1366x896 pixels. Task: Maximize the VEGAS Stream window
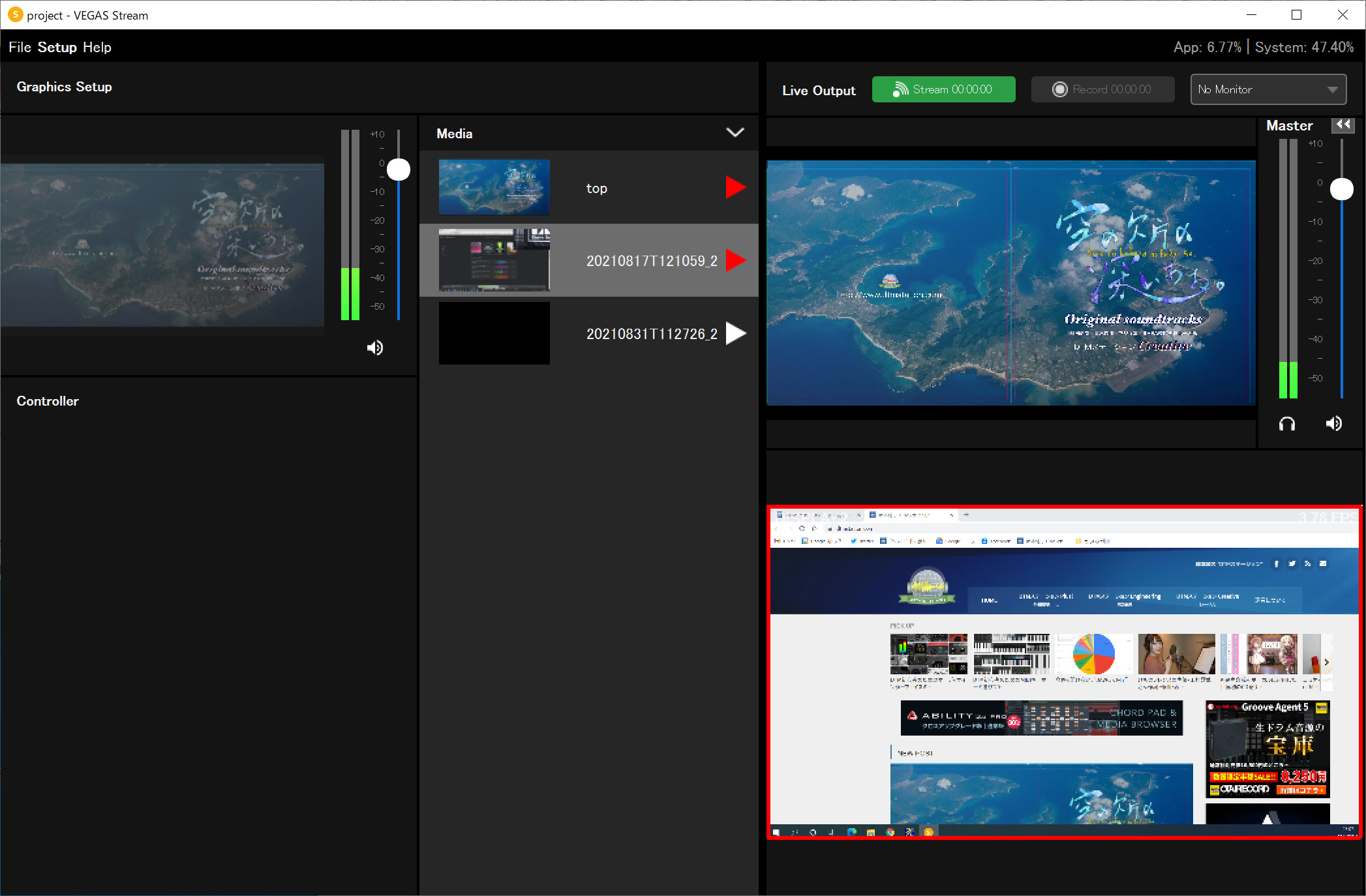click(x=1297, y=14)
